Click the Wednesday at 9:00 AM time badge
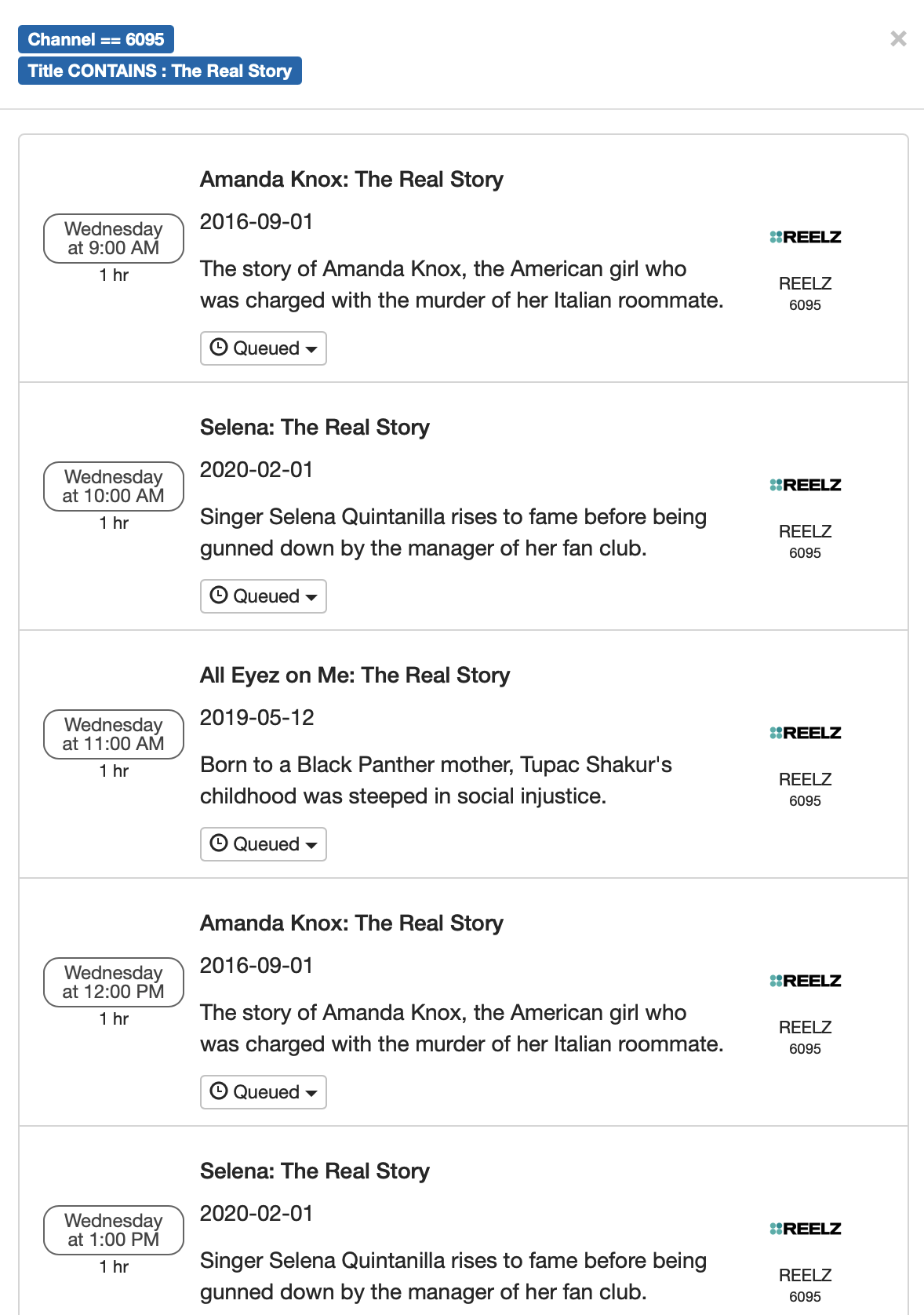 114,239
